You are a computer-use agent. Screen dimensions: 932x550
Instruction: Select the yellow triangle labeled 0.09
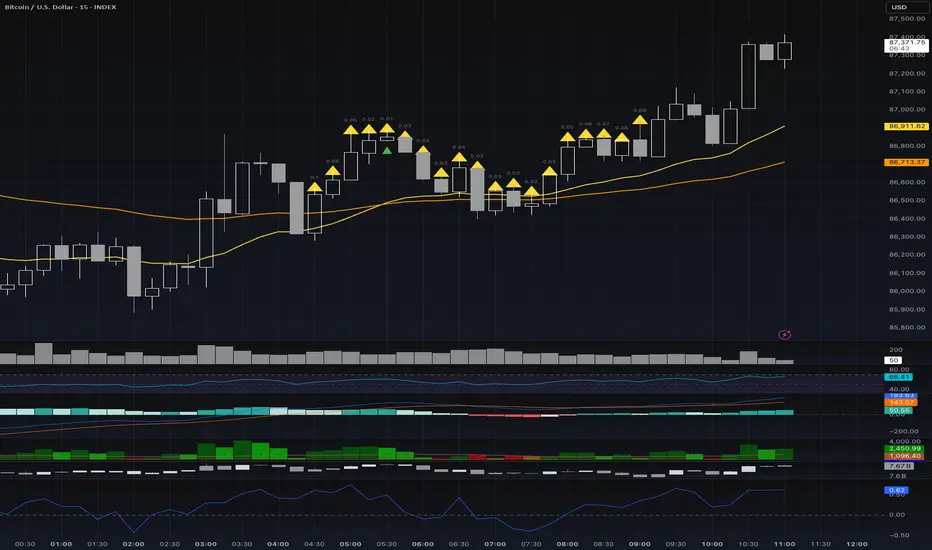640,120
